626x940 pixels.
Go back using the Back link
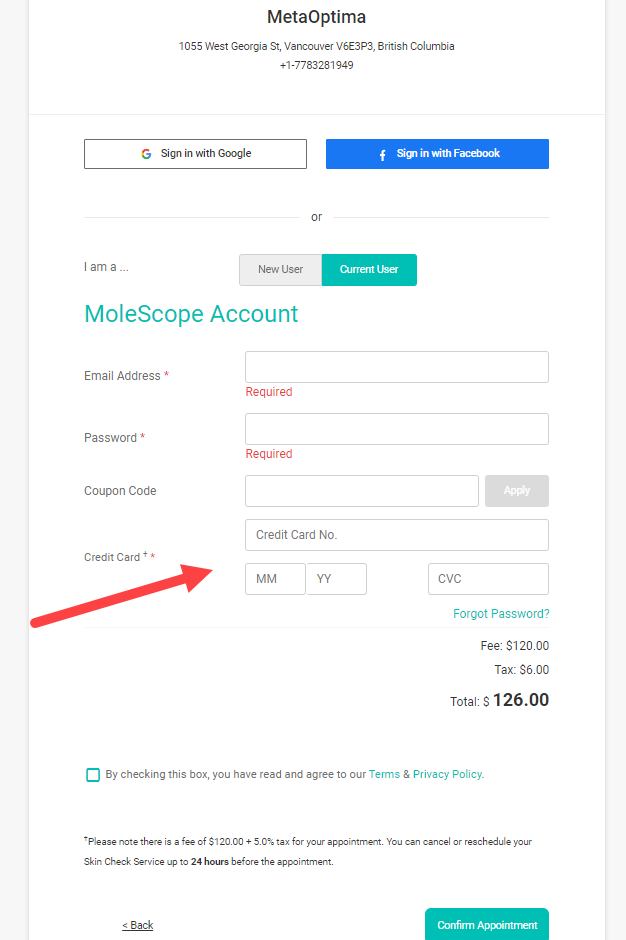[138, 925]
